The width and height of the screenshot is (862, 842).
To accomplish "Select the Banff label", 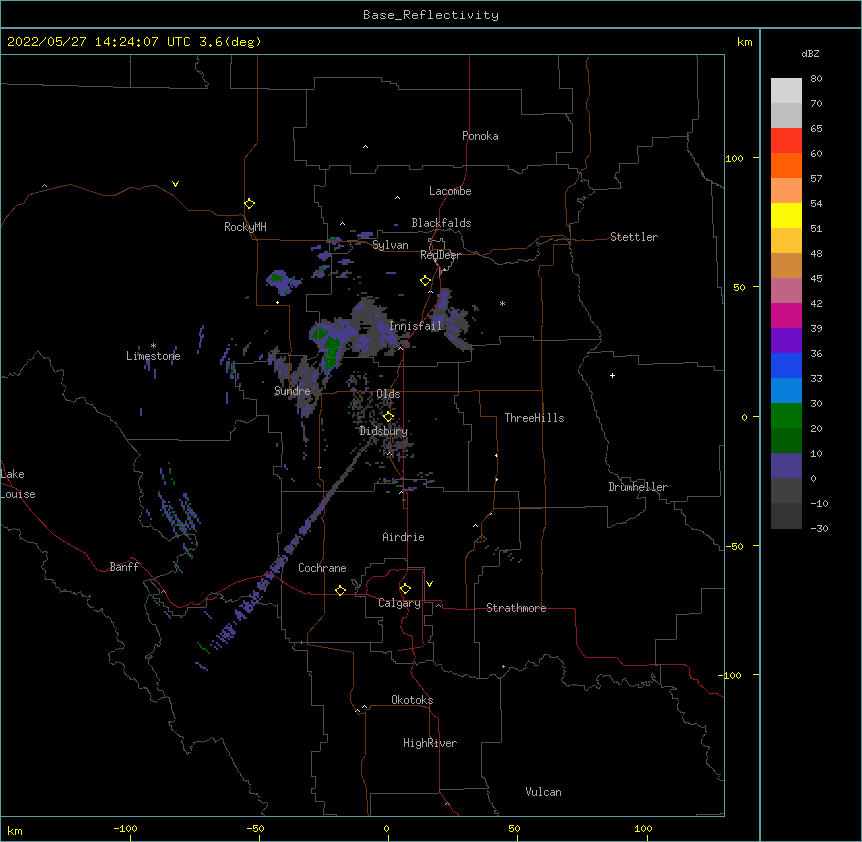I will click(x=124, y=567).
